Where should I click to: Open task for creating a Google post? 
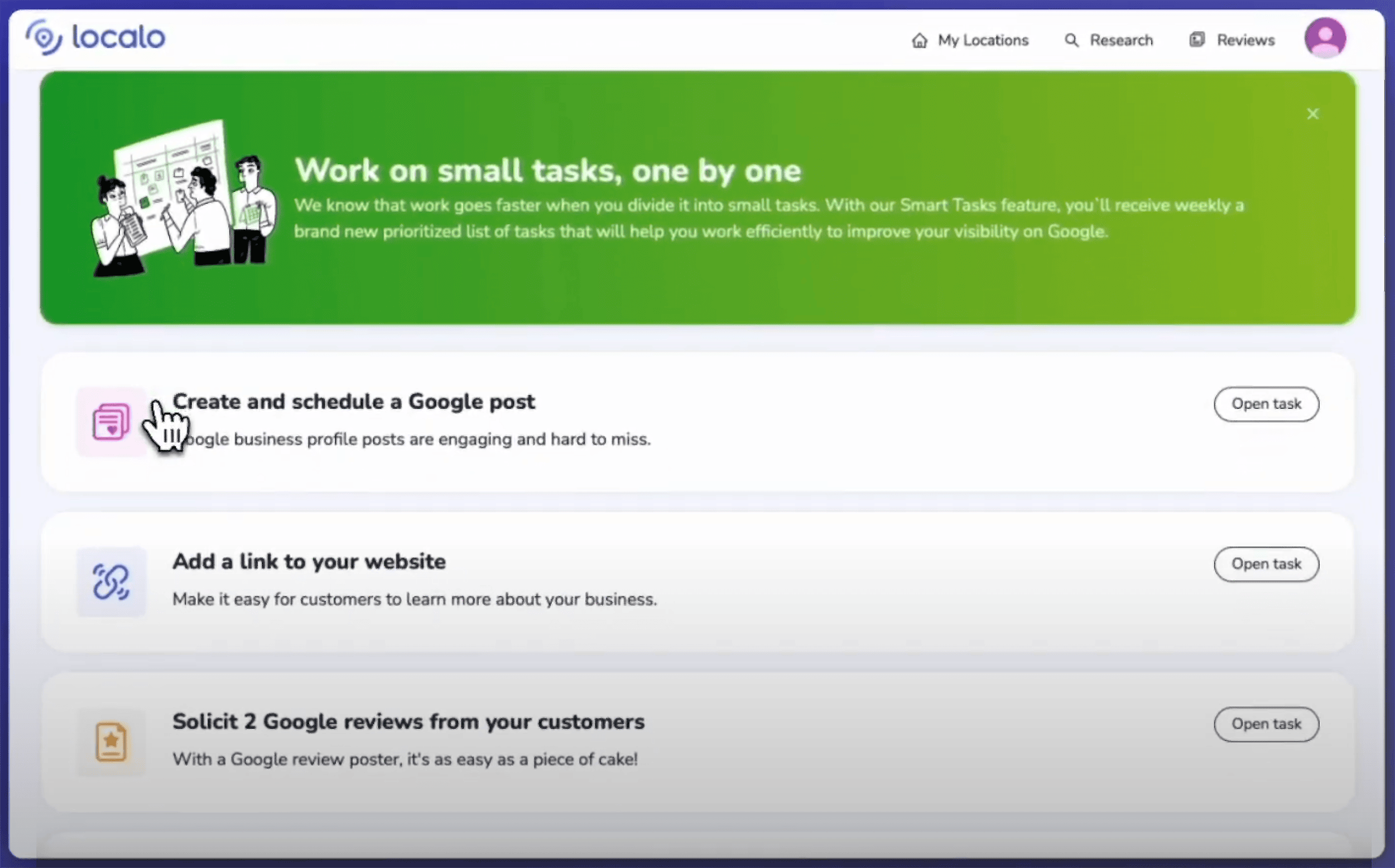click(x=1266, y=404)
